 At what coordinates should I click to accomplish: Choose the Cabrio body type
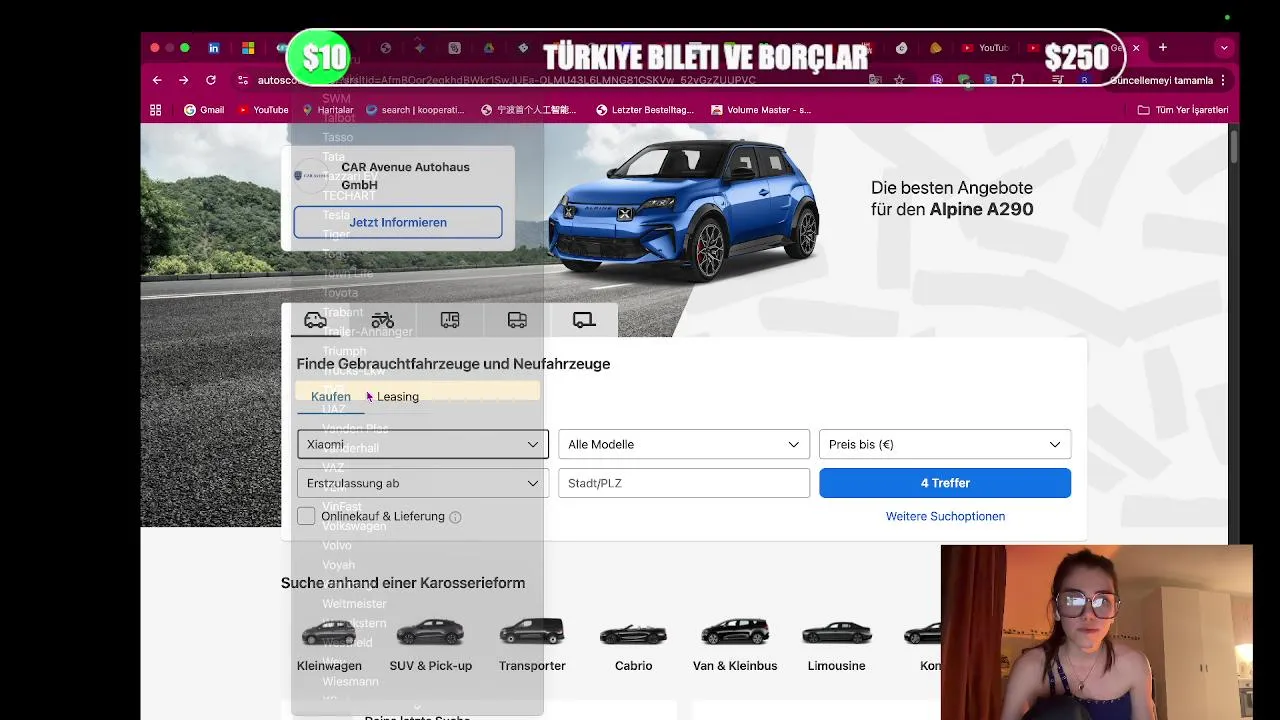tap(633, 645)
